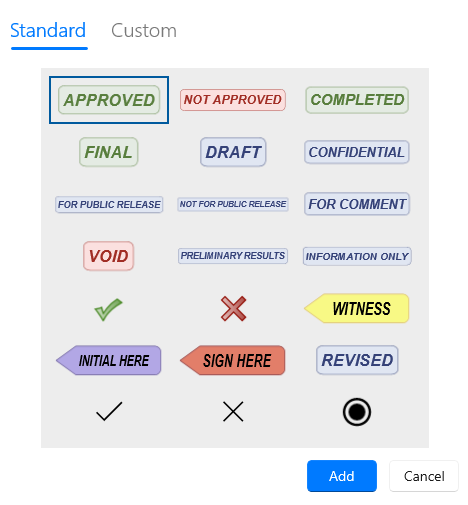
Task: Pick the REVISED stamp
Action: [357, 360]
